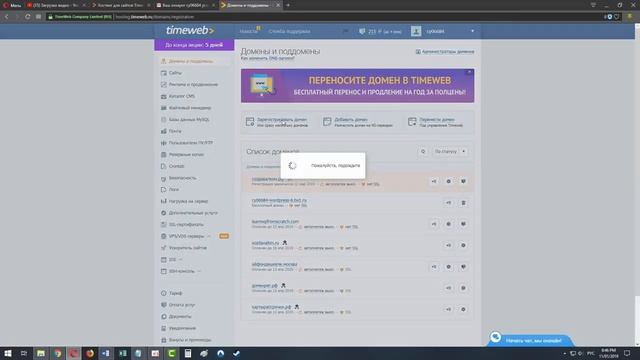
Task: Click shield icon on learnwpfromscratch.com row
Action: [463, 224]
